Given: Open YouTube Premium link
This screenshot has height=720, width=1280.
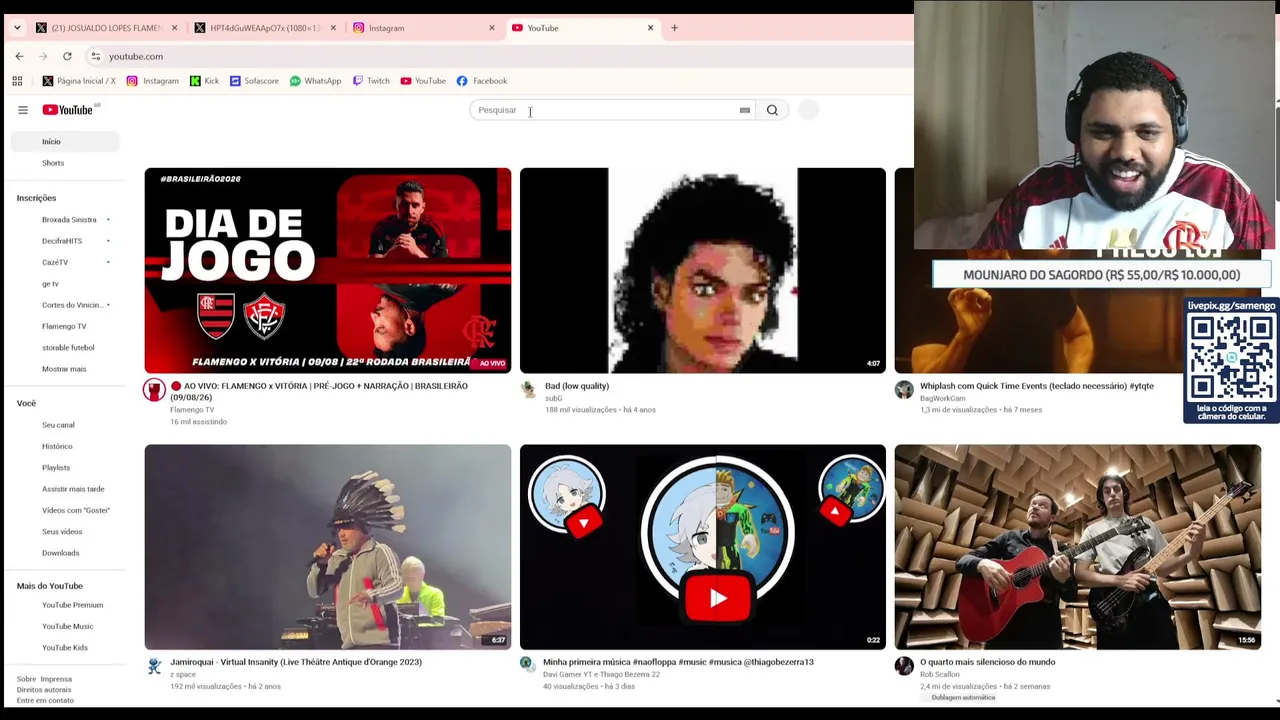Looking at the screenshot, I should [72, 605].
